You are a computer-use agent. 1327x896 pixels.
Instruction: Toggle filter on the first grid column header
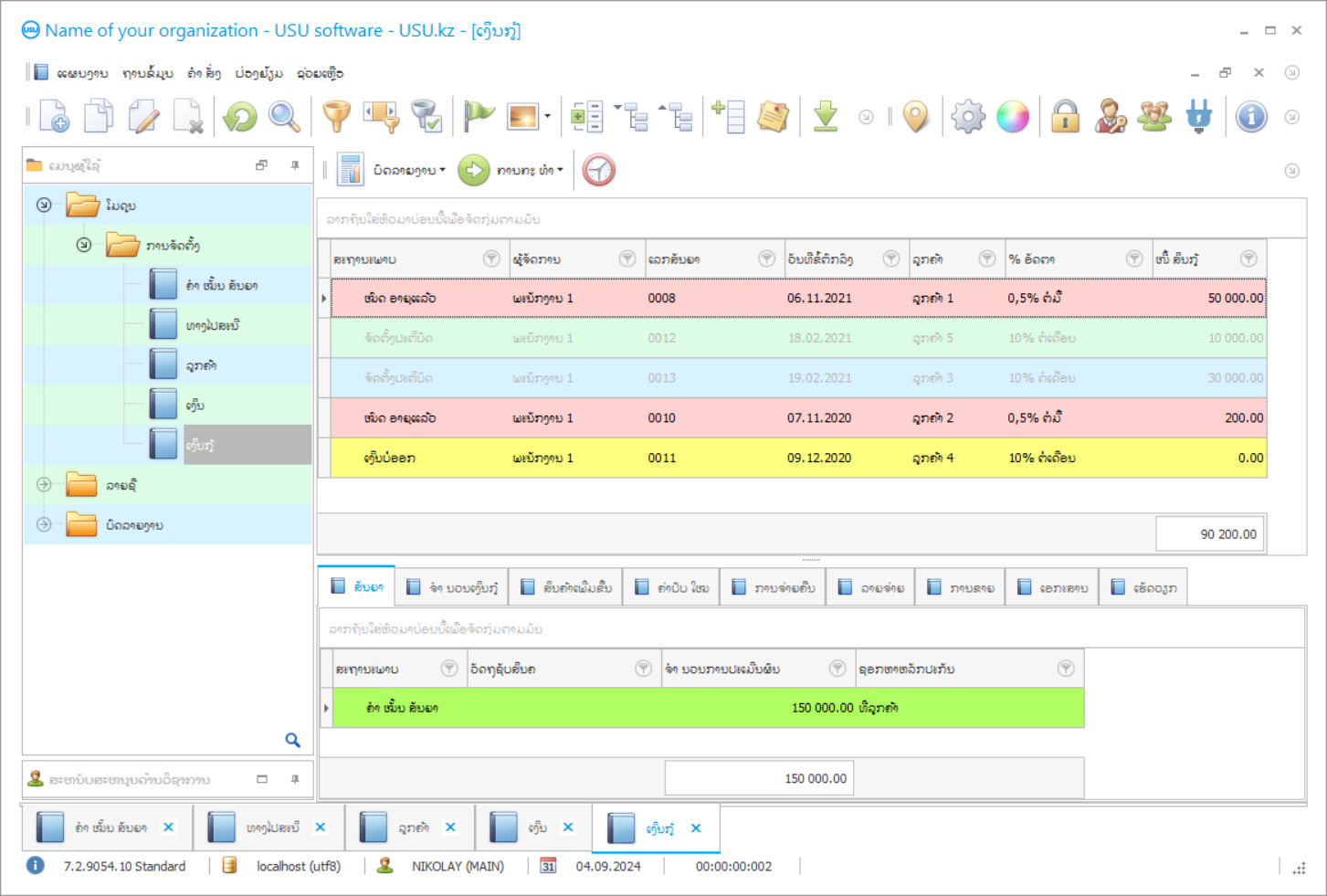(x=491, y=259)
